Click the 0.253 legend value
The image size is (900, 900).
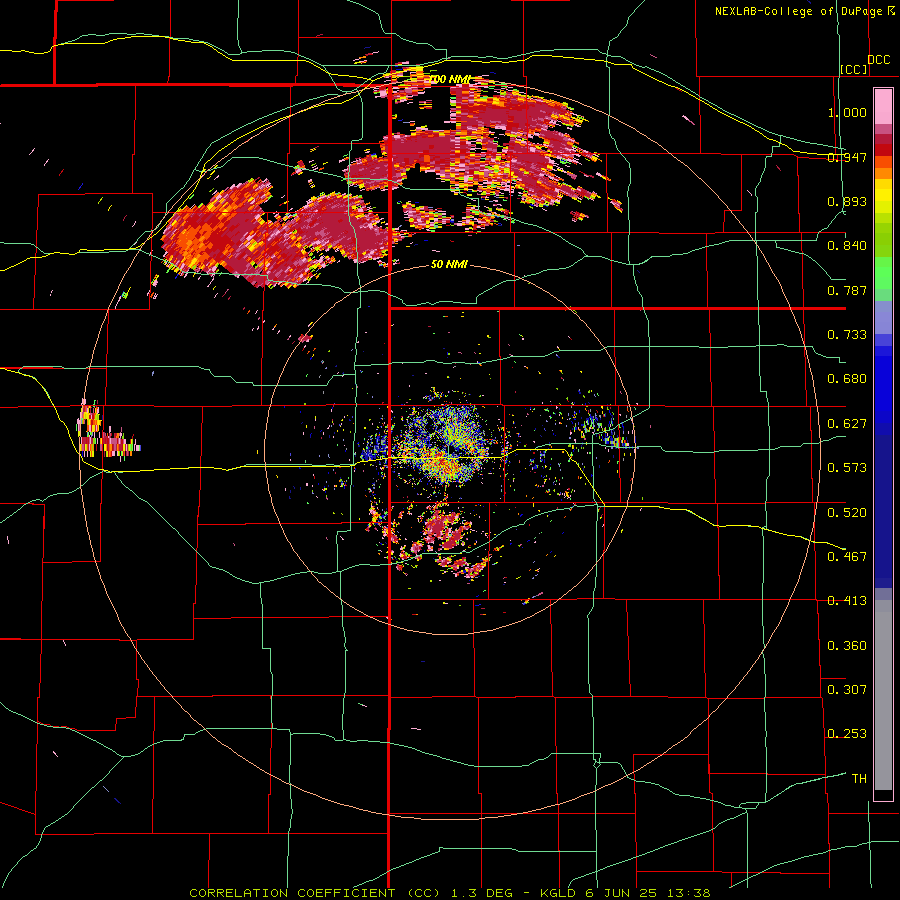[x=847, y=734]
